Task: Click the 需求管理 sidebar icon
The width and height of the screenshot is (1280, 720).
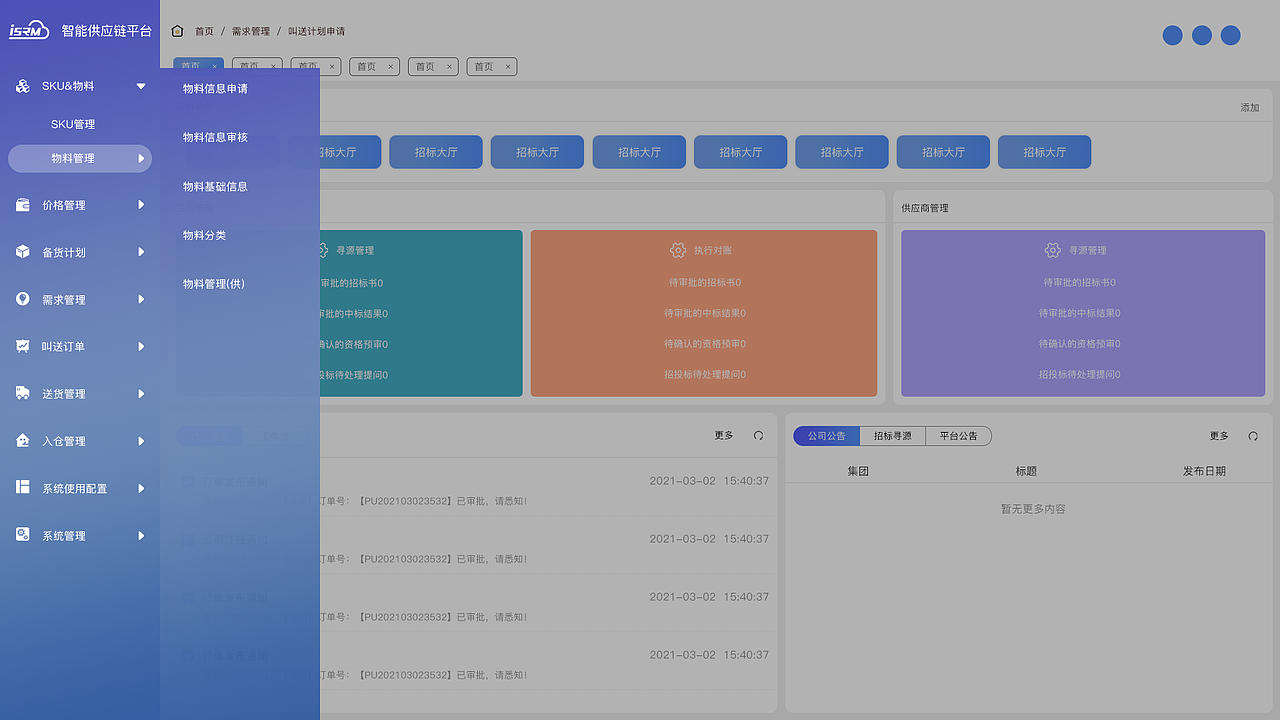Action: [x=22, y=299]
